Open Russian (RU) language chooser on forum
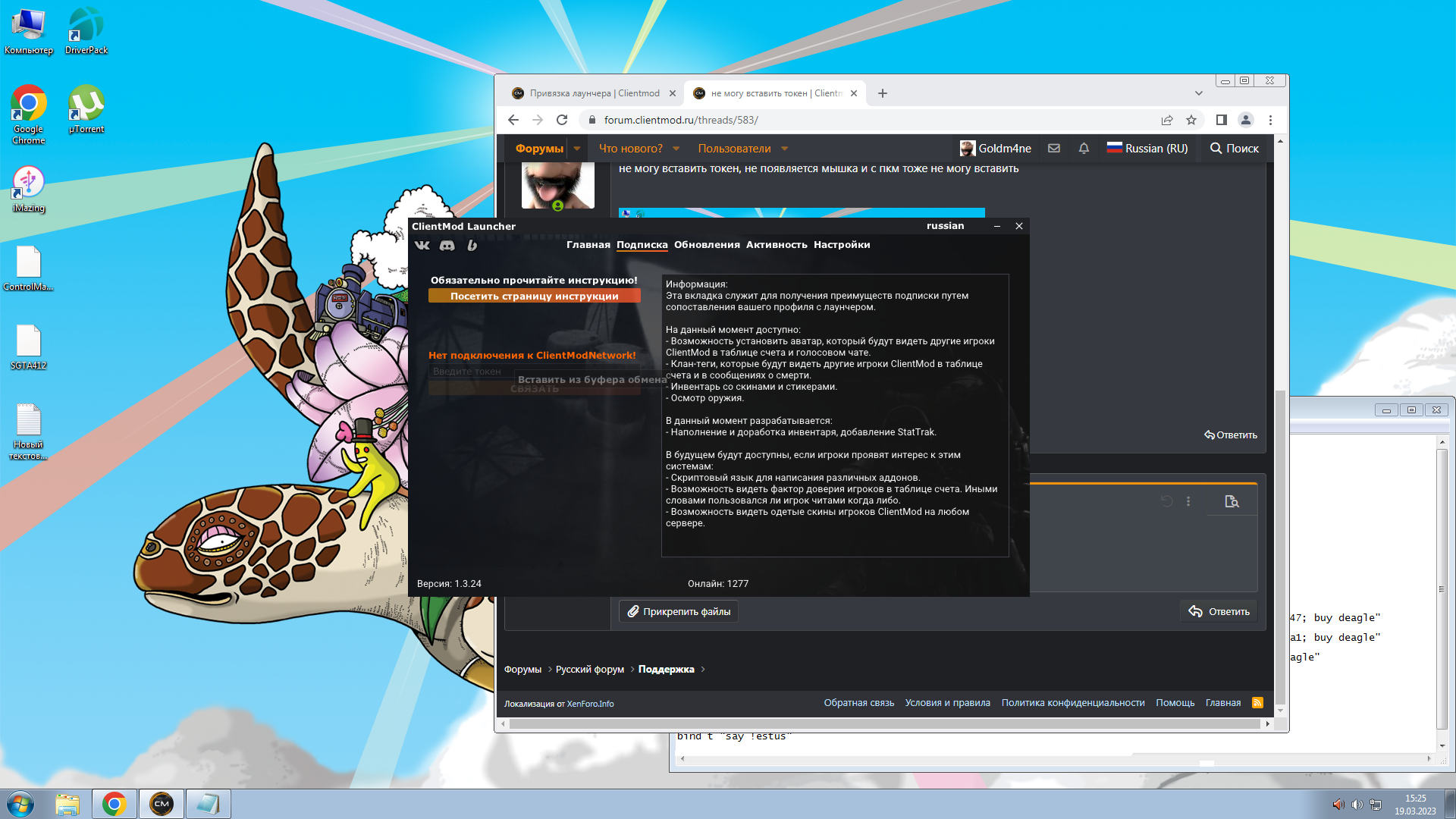 (x=1147, y=149)
